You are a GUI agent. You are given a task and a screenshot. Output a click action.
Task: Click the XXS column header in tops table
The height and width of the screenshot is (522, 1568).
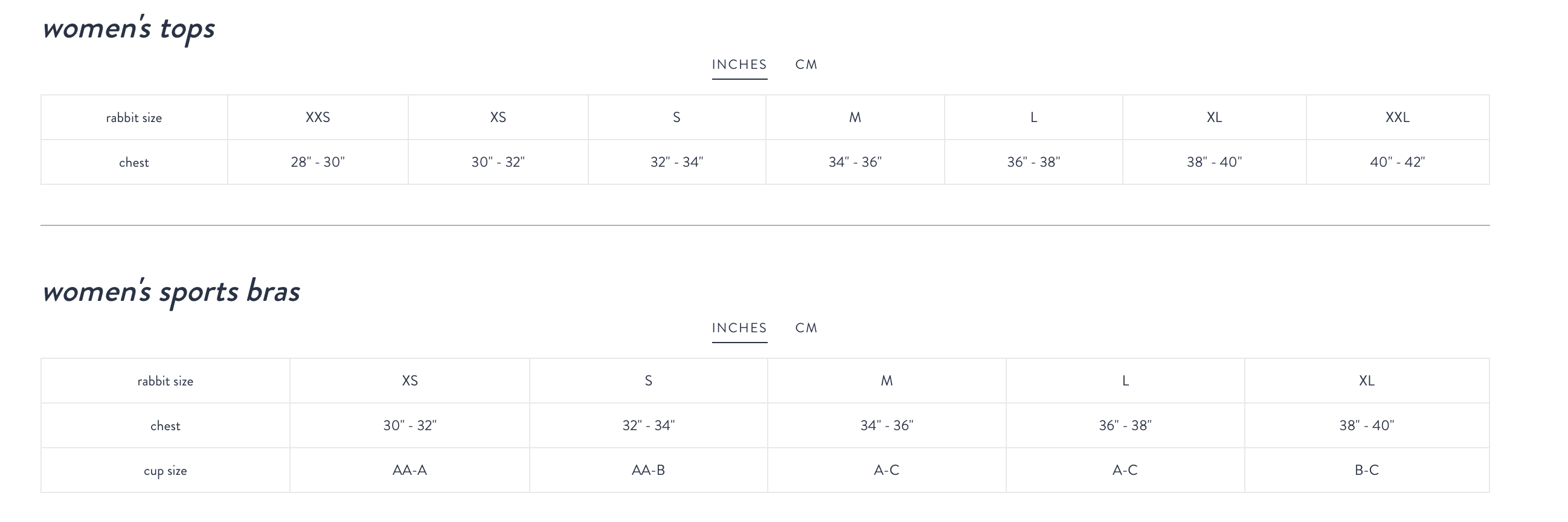[x=318, y=118]
